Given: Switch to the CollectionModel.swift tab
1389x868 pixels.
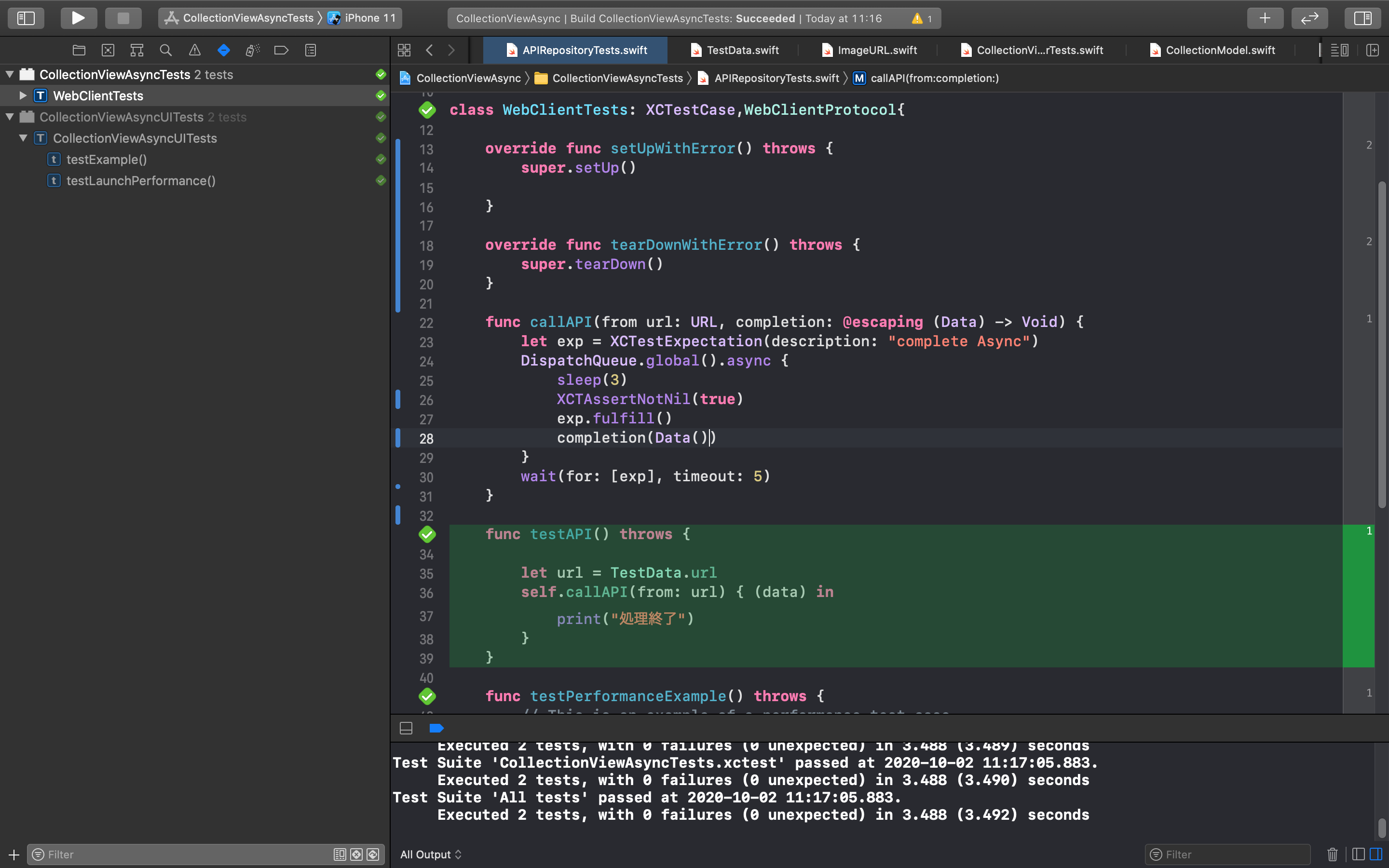Looking at the screenshot, I should point(1220,51).
